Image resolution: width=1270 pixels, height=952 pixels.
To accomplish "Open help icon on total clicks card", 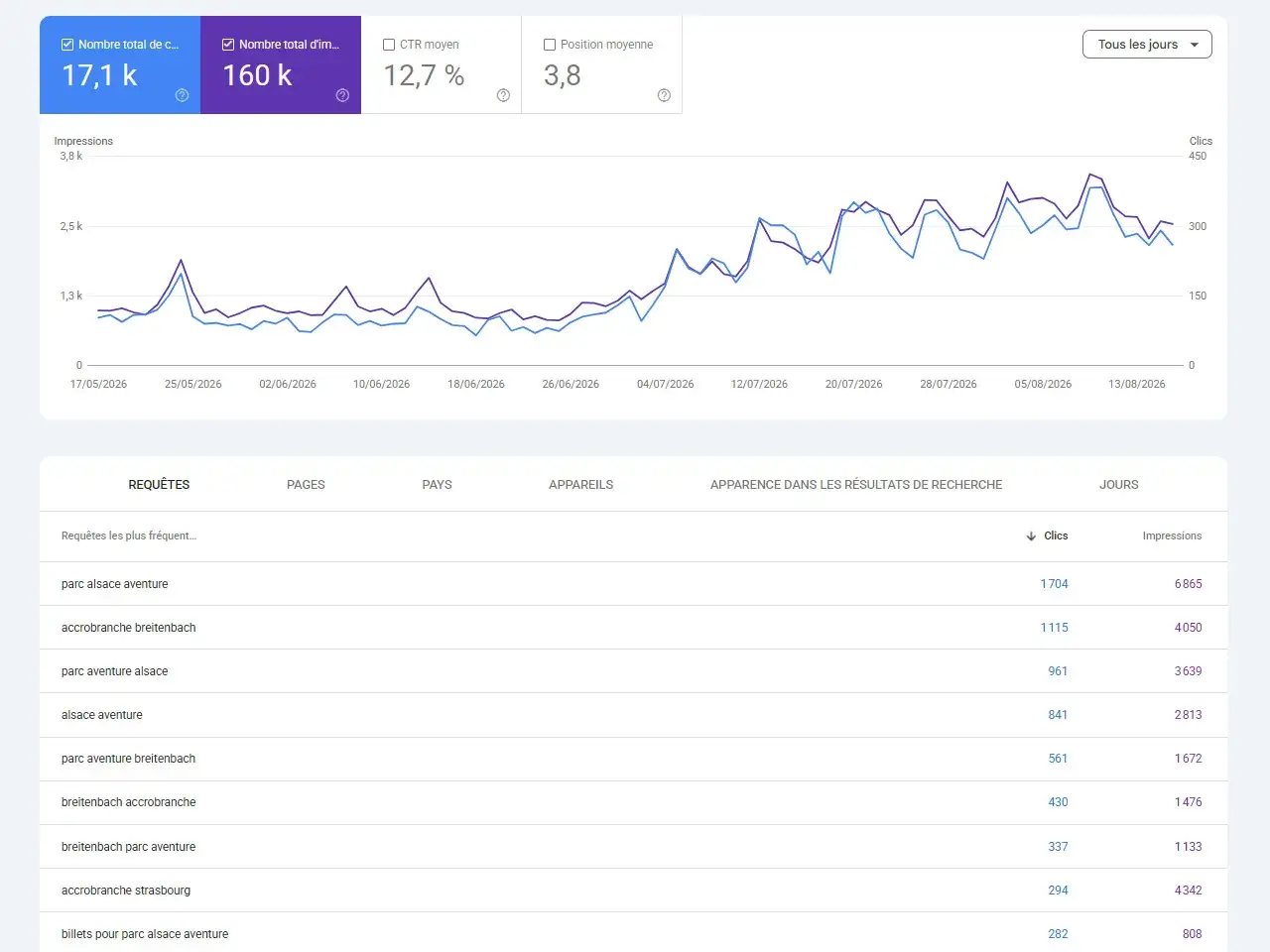I will click(x=182, y=95).
